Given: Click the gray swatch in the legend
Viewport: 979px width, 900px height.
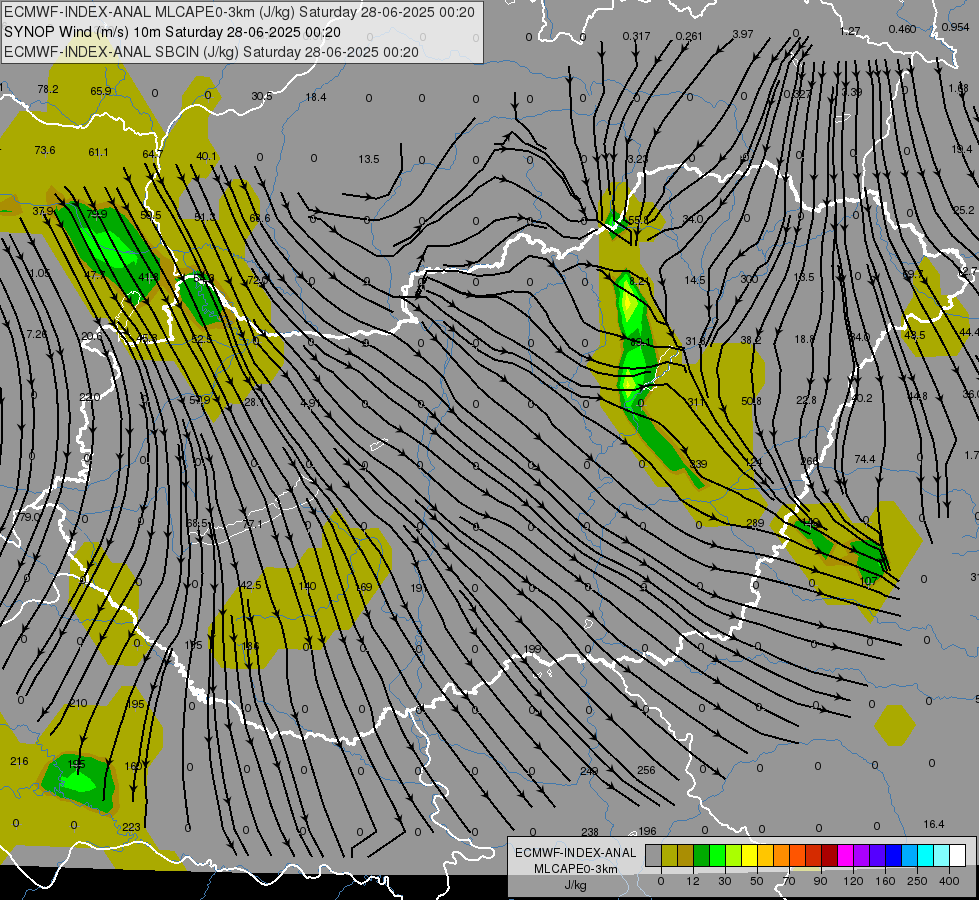Looking at the screenshot, I should pos(654,855).
